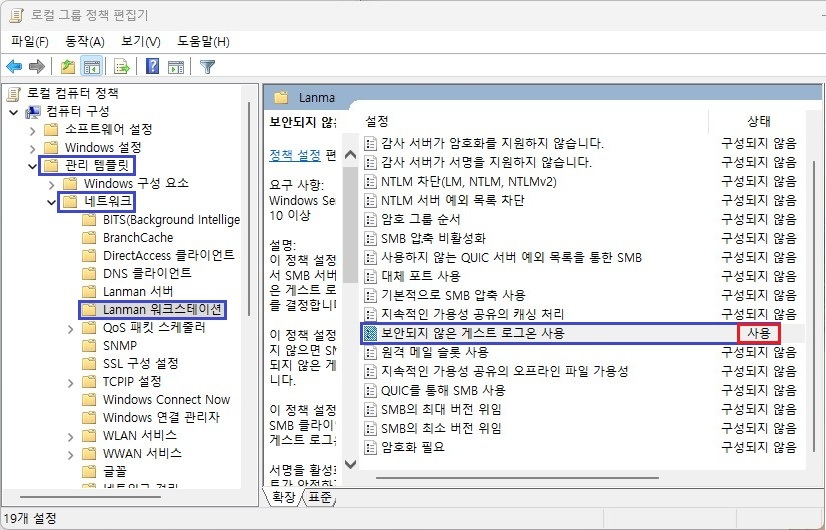Click the policy icon for 원격 메일 슬롯 사용

[371, 352]
